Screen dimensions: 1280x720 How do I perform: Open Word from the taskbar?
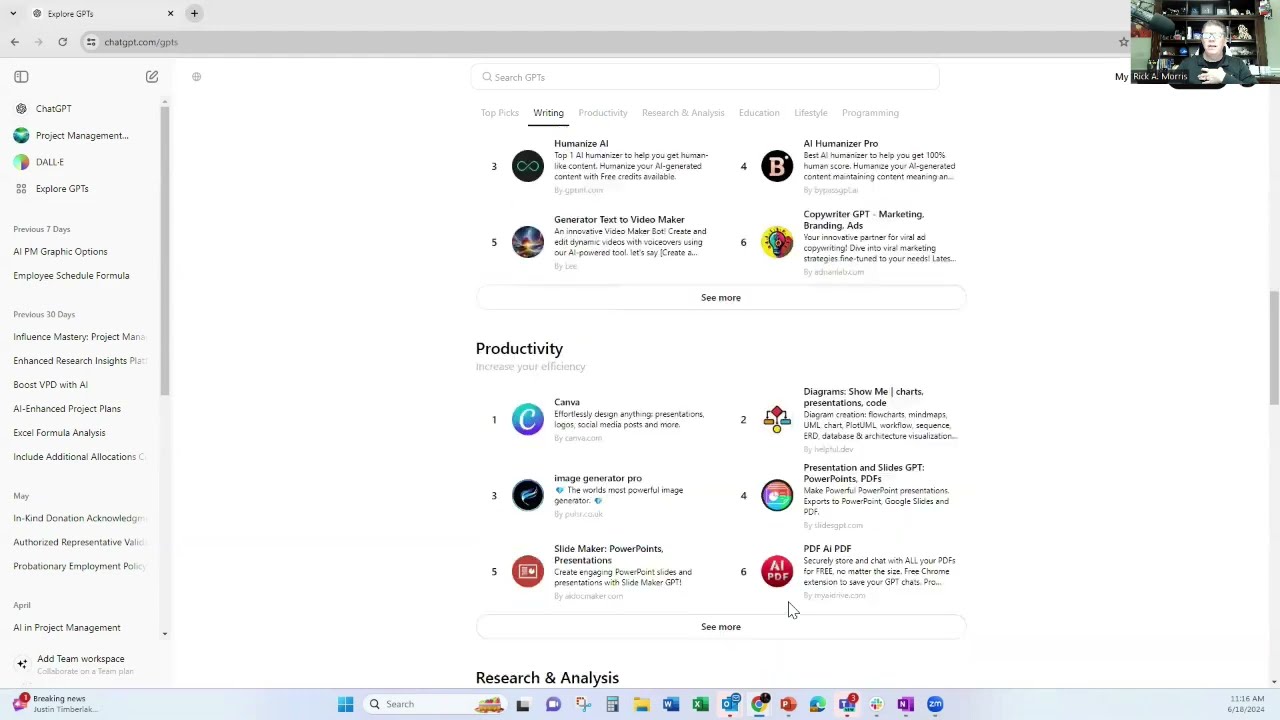[x=671, y=704]
